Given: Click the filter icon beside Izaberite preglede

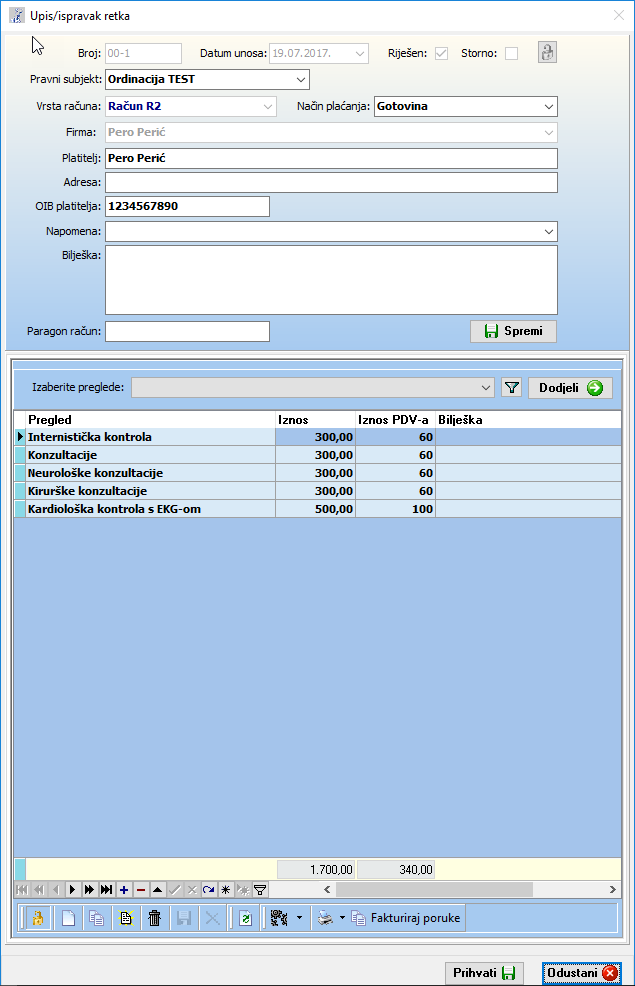Looking at the screenshot, I should pos(512,388).
